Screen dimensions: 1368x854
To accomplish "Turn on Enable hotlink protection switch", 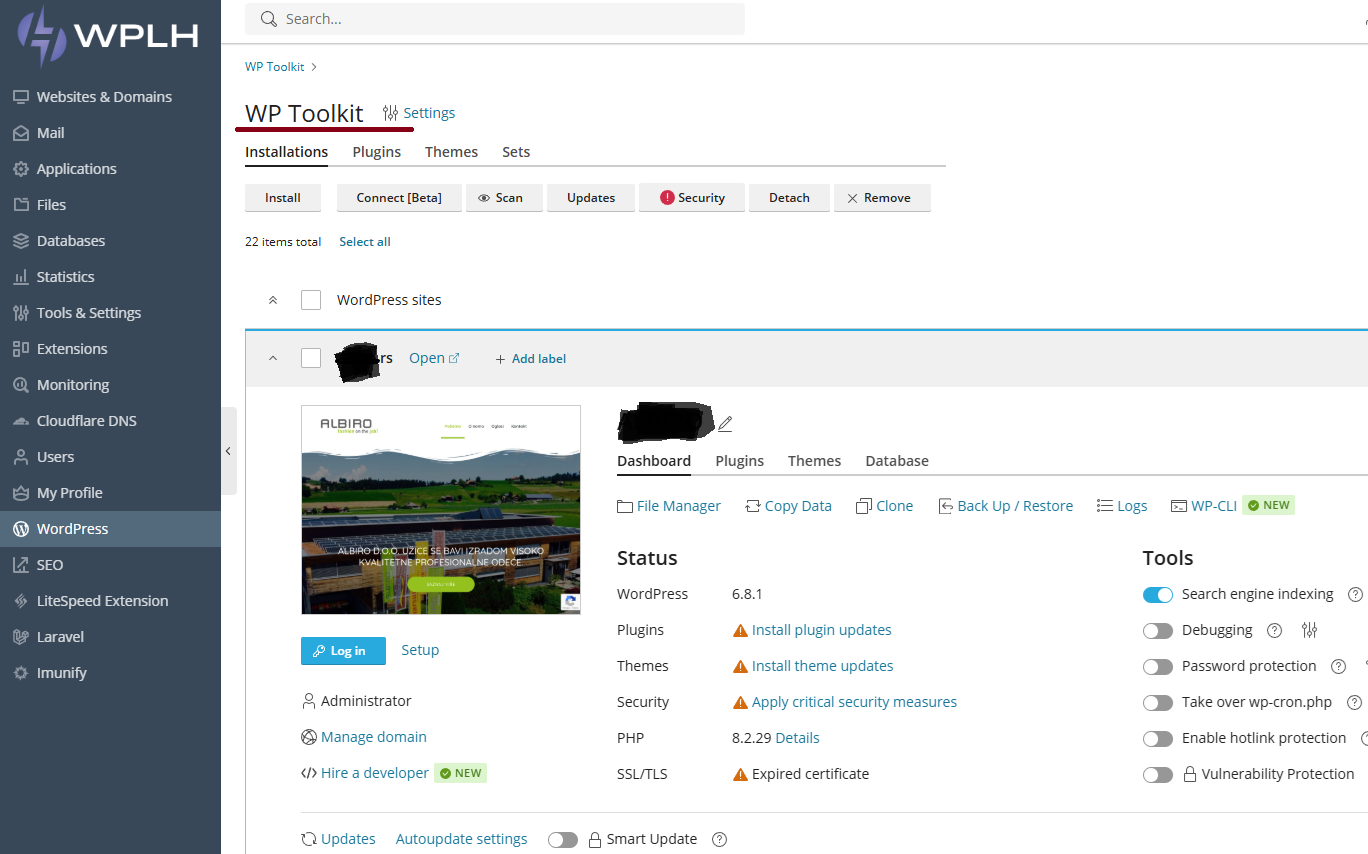I will coord(1158,739).
